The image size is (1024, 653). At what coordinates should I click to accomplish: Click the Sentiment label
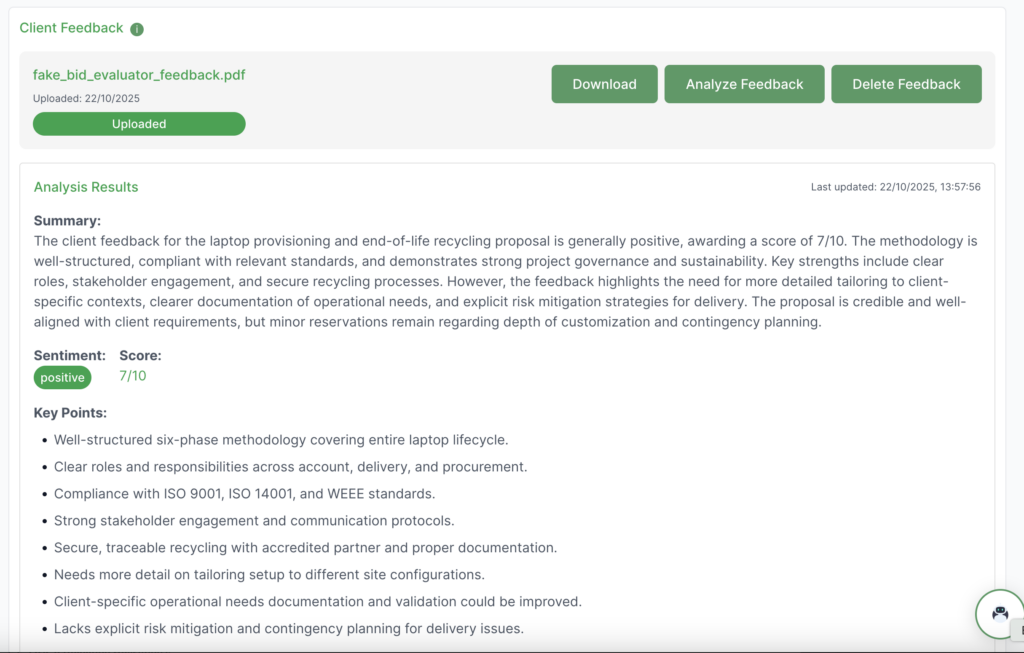69,355
